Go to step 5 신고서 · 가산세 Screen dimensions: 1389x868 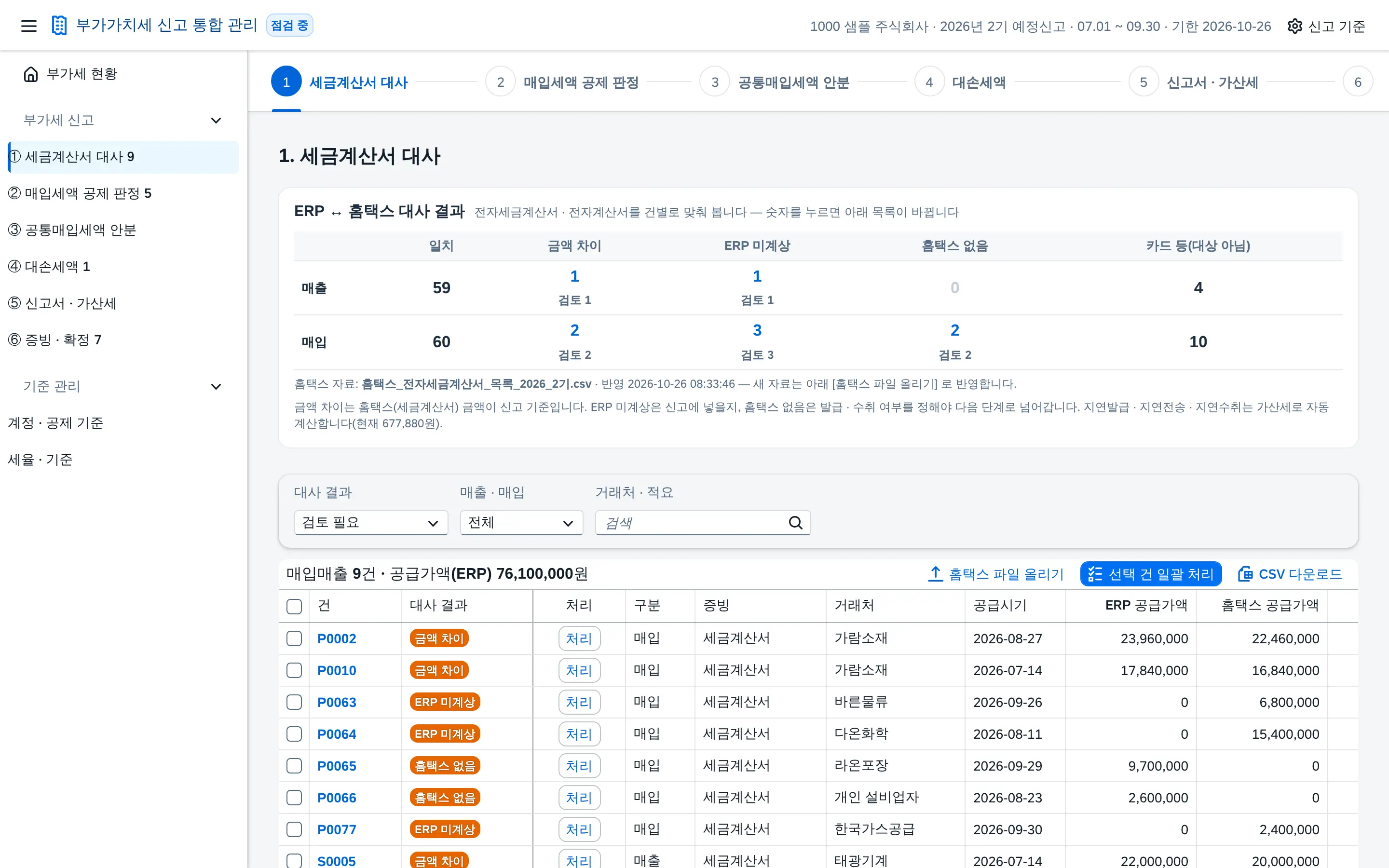(x=1194, y=82)
